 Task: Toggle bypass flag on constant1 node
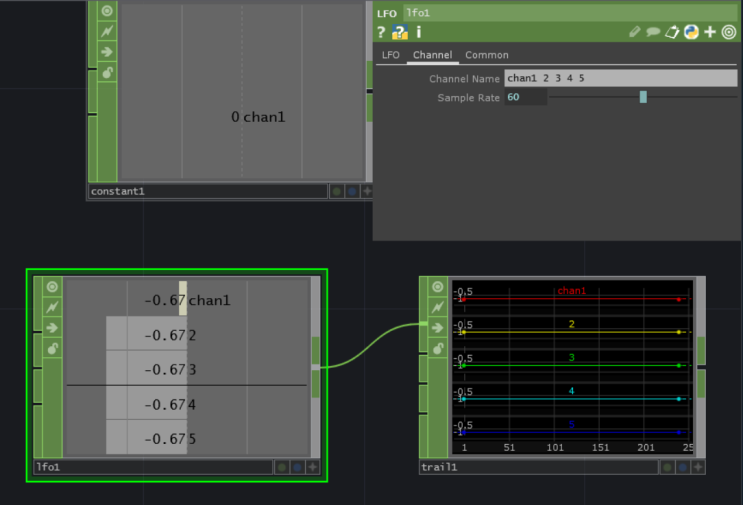107,31
